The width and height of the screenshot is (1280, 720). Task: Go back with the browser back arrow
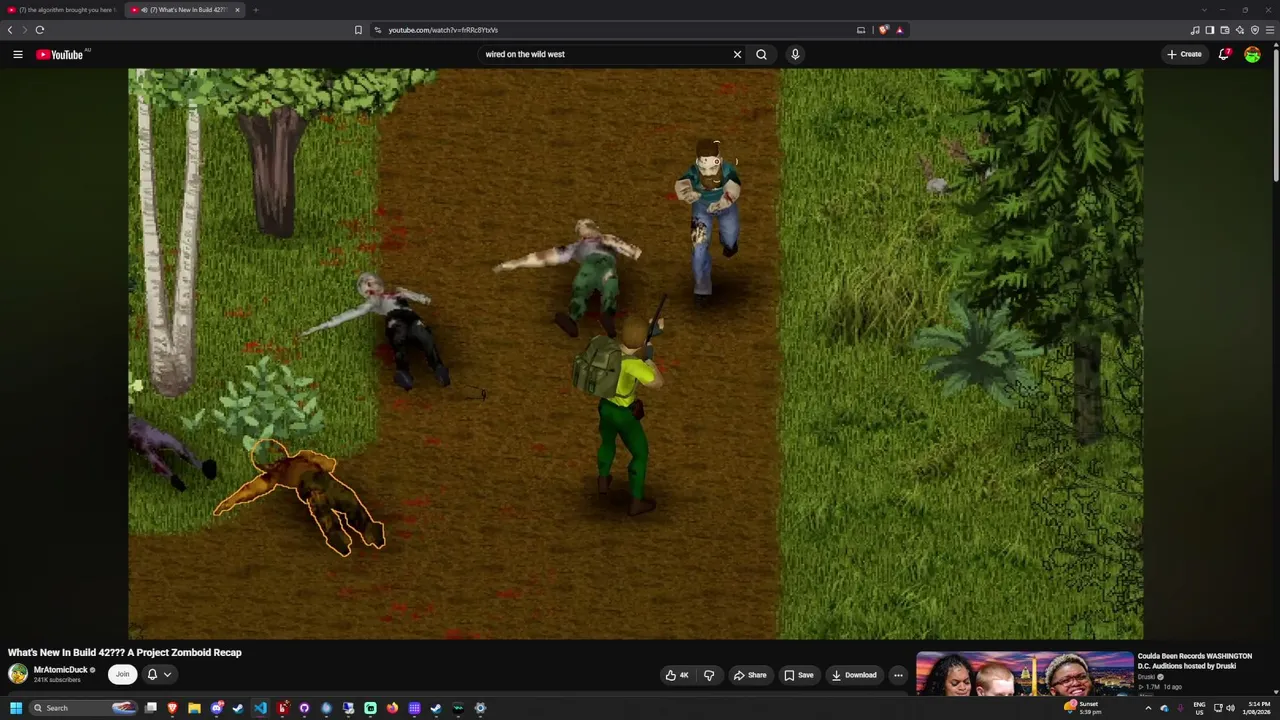pos(10,30)
